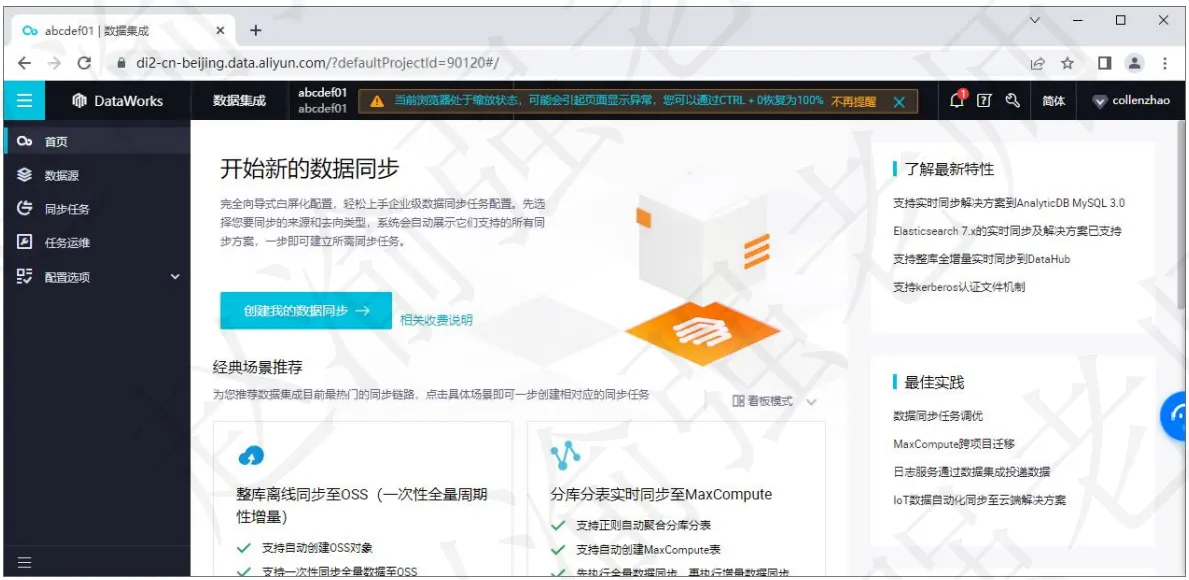Viewport: 1189px width, 580px height.
Task: Click the node graph icon on MaxCompute card
Action: 565,454
